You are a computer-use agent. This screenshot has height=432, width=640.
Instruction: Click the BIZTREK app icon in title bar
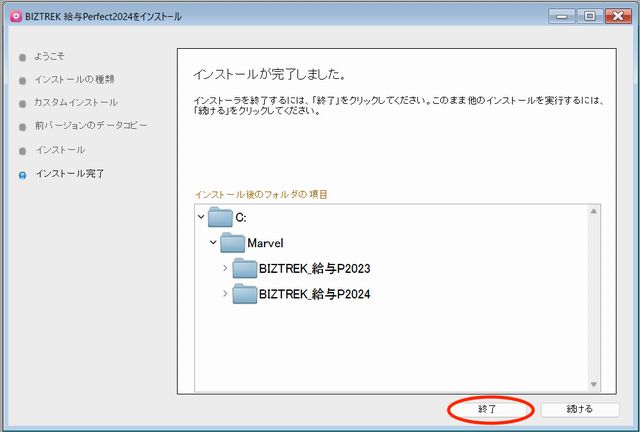(16, 16)
